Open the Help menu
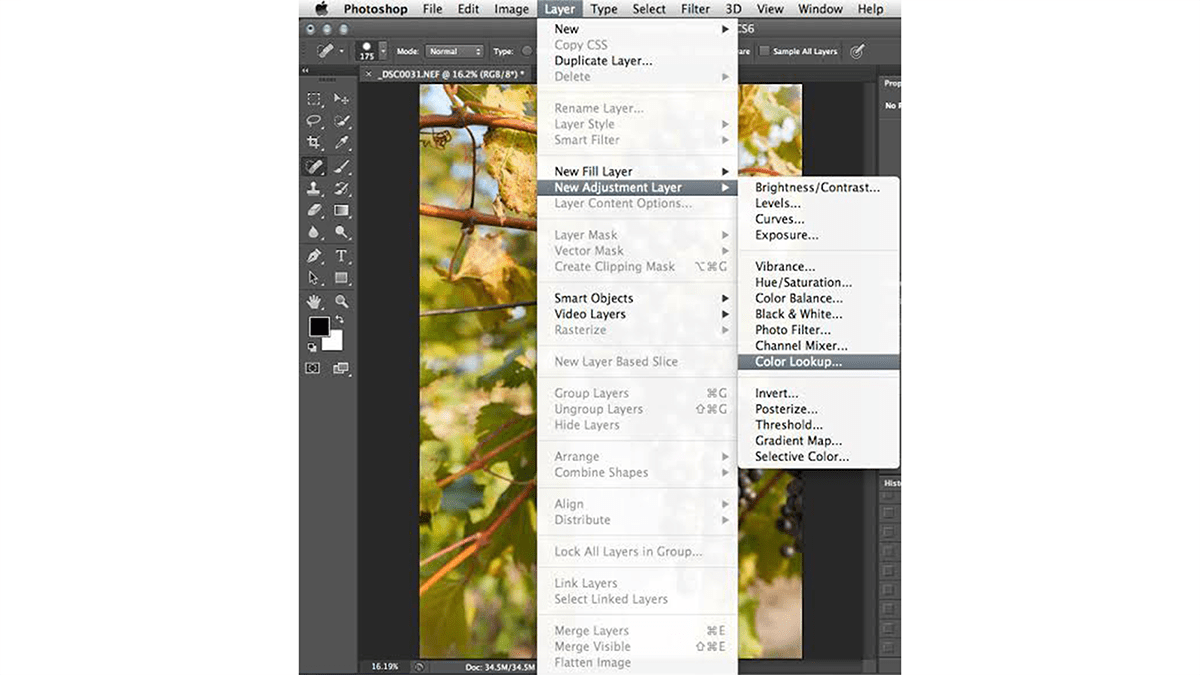 click(870, 9)
